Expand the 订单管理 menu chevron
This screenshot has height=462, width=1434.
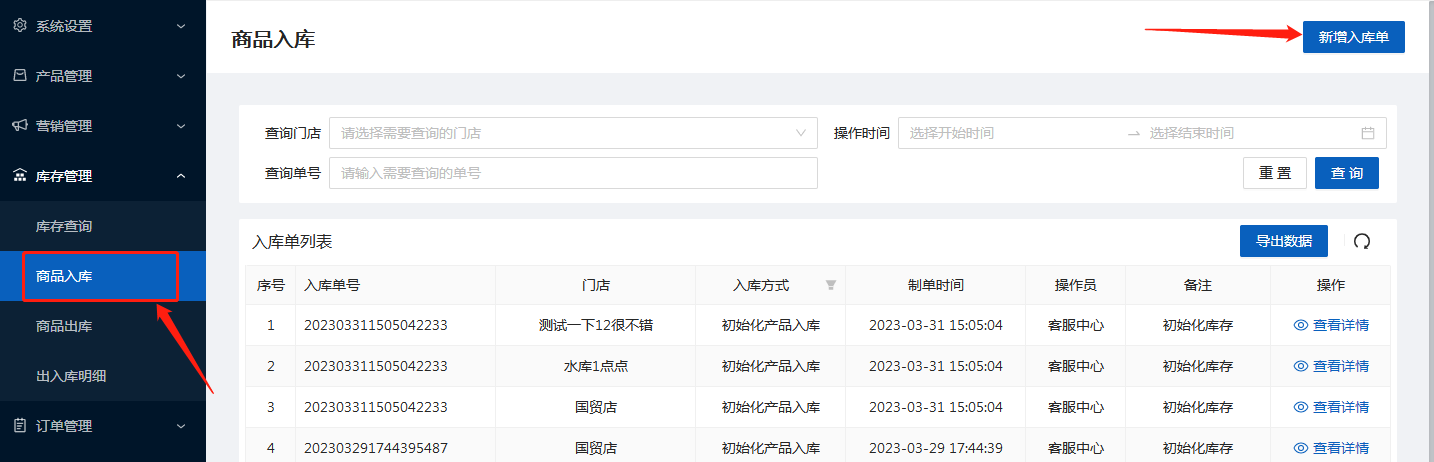[180, 426]
